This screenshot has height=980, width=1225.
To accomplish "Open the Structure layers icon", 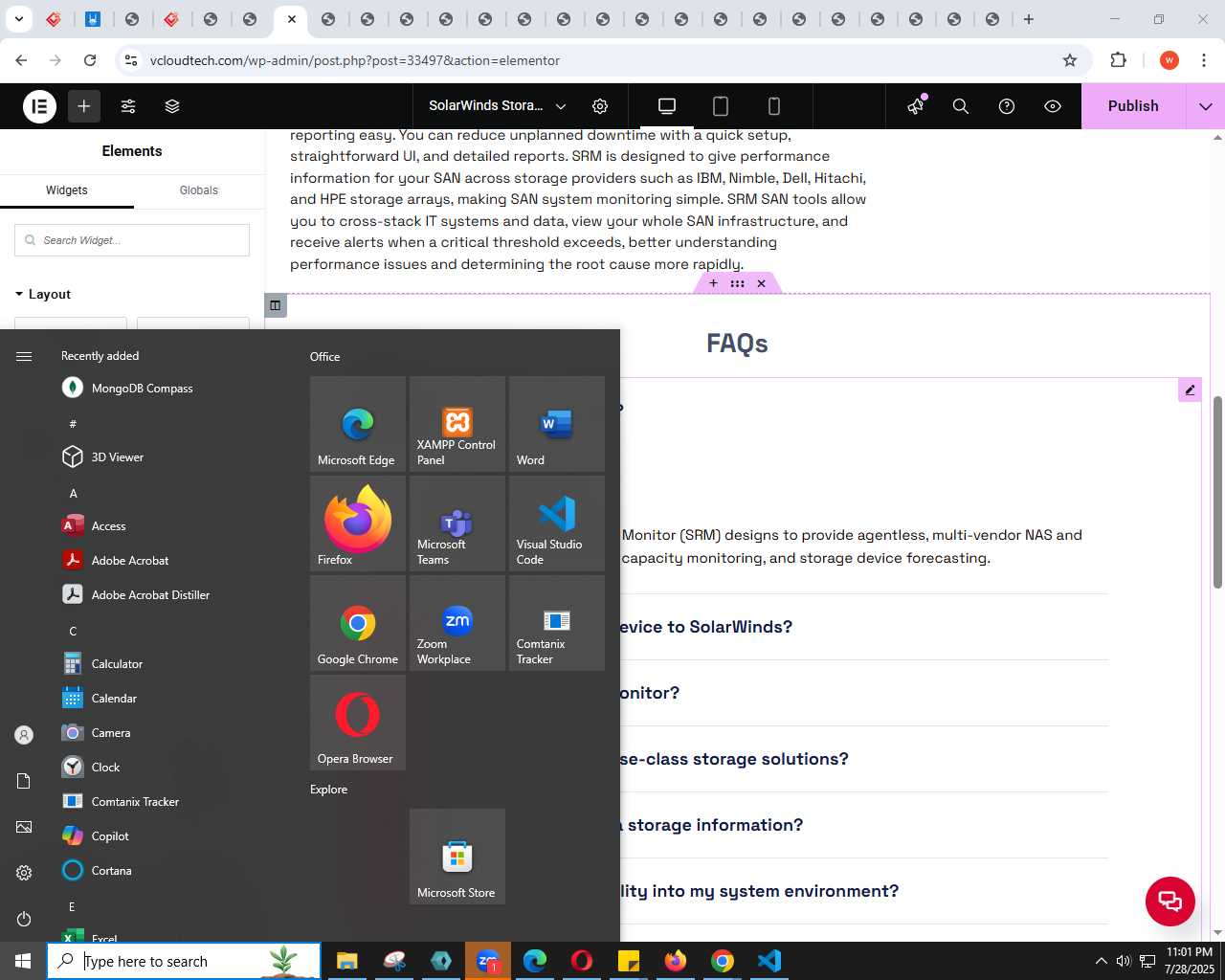I will pyautogui.click(x=172, y=106).
